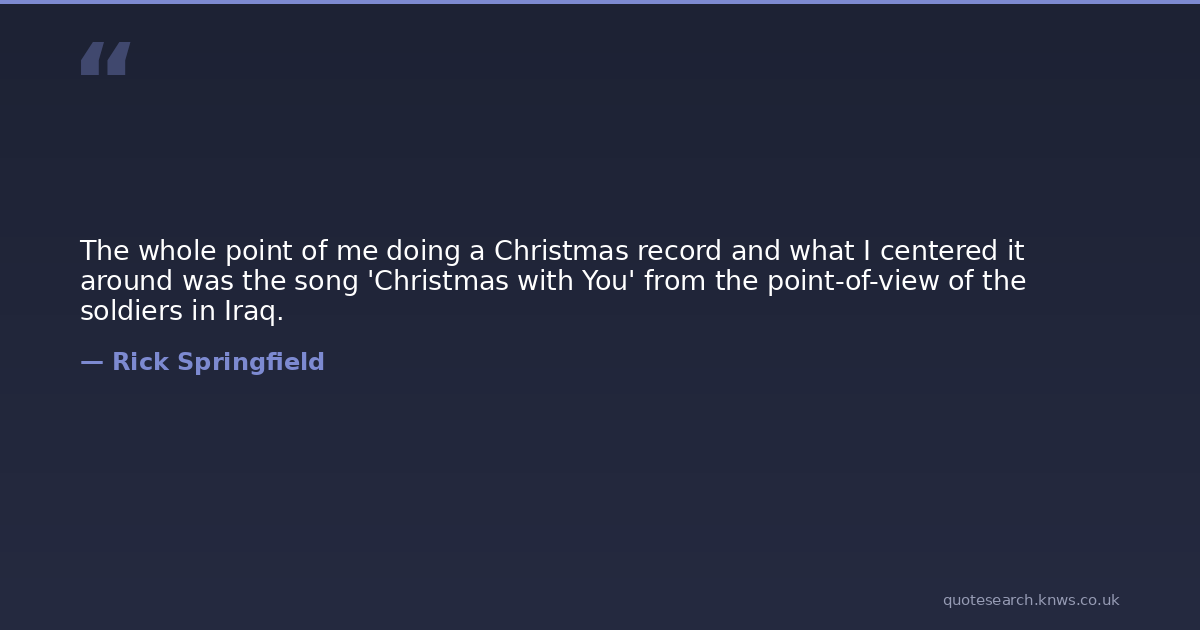Click the large quotation mark icon
The height and width of the screenshot is (630, 1200).
[x=105, y=59]
